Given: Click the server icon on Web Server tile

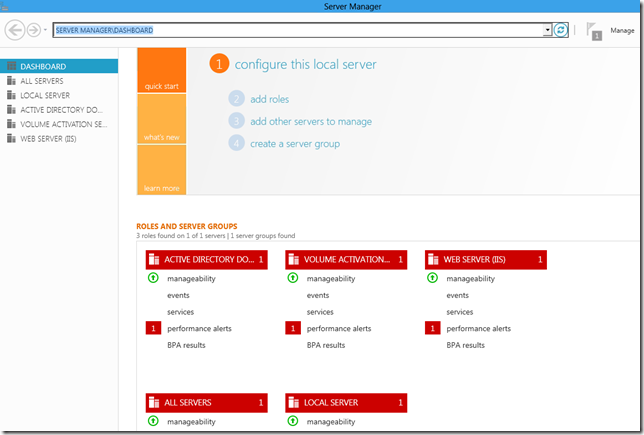Looking at the screenshot, I should tap(433, 259).
